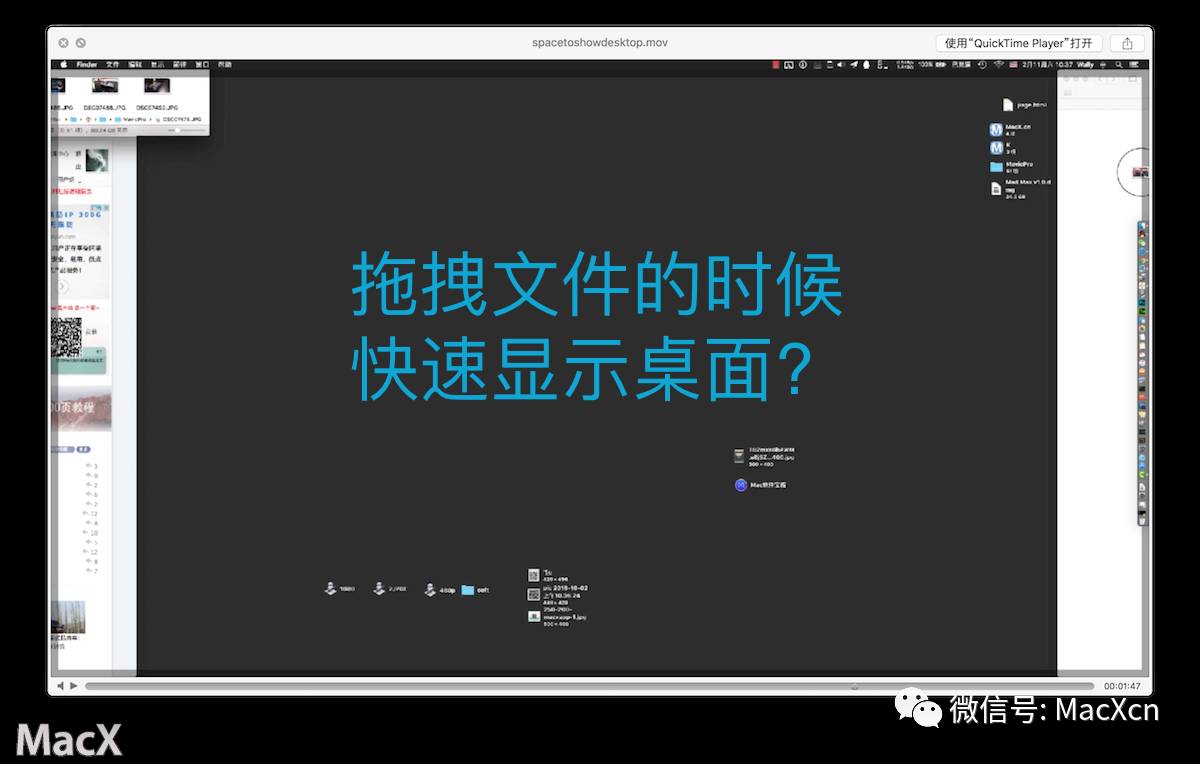Click the DSC07452.JPG thumbnail in Finder

(x=157, y=87)
